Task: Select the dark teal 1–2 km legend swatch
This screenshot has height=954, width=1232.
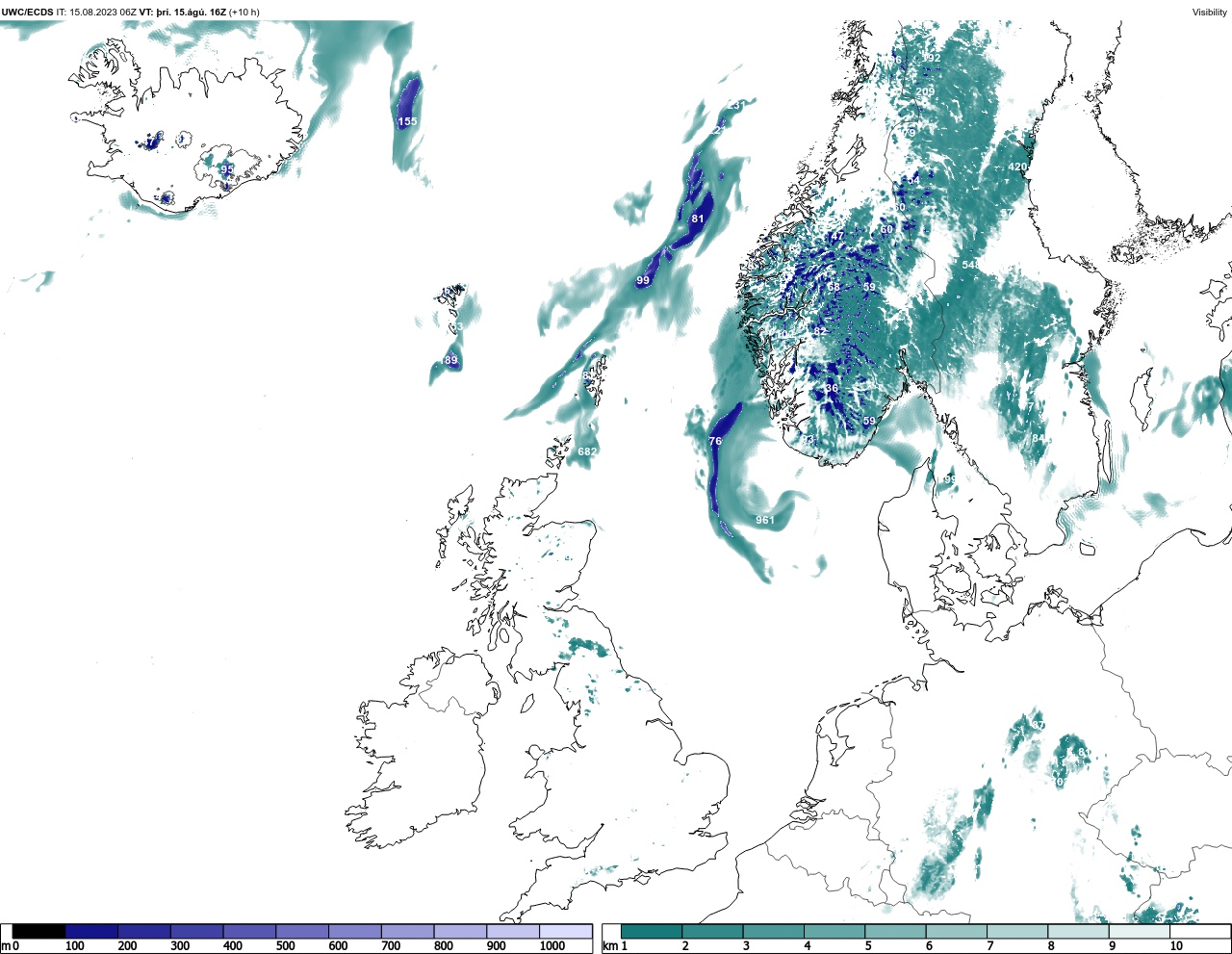Action: pyautogui.click(x=652, y=931)
